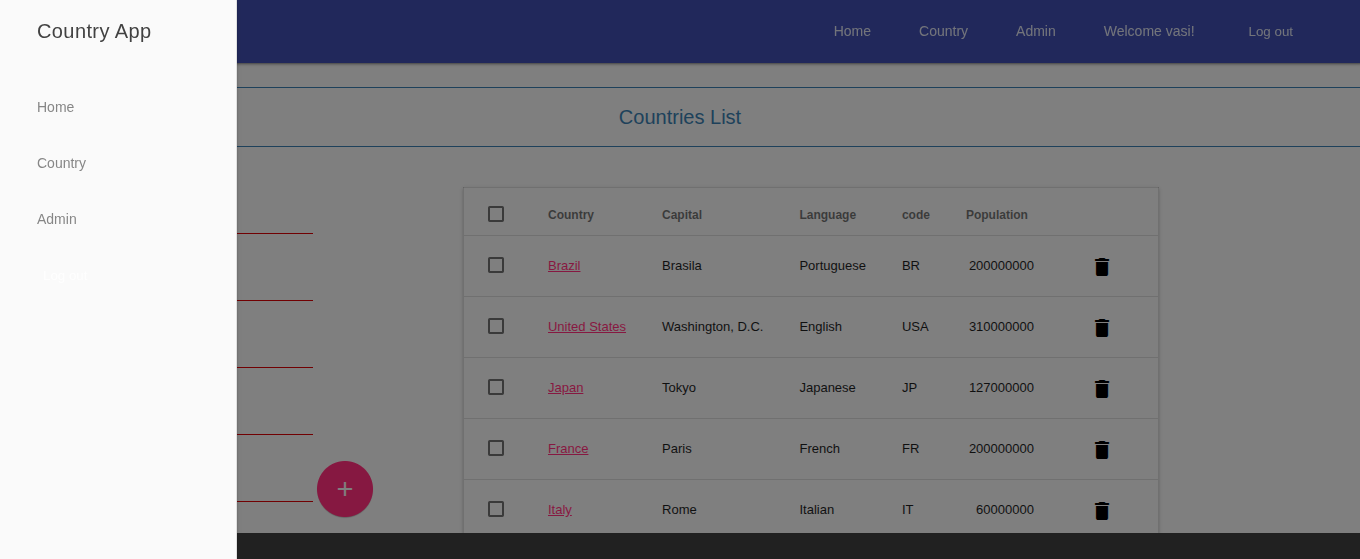Remove Japan using its trash icon

coord(1101,389)
